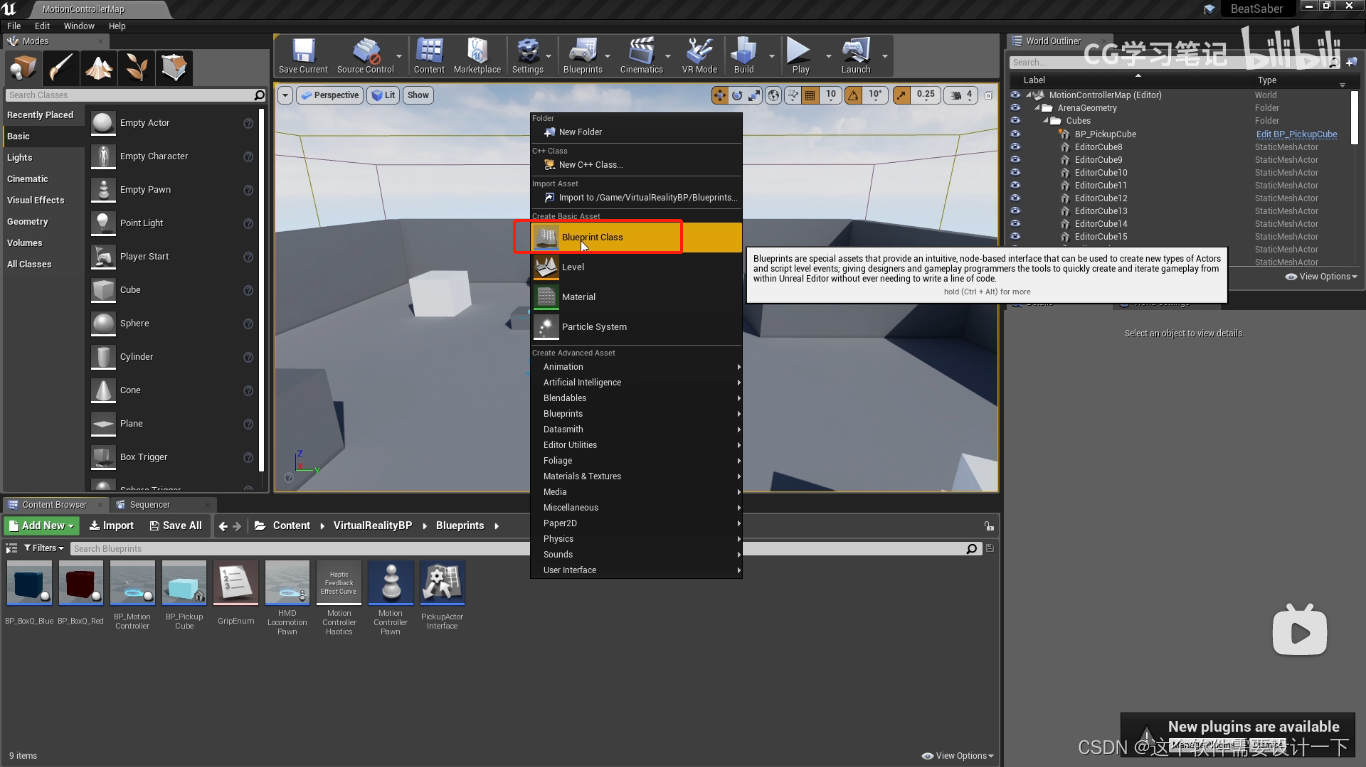This screenshot has height=767, width=1366.
Task: Choose New C++ Class menu entry
Action: click(637, 165)
